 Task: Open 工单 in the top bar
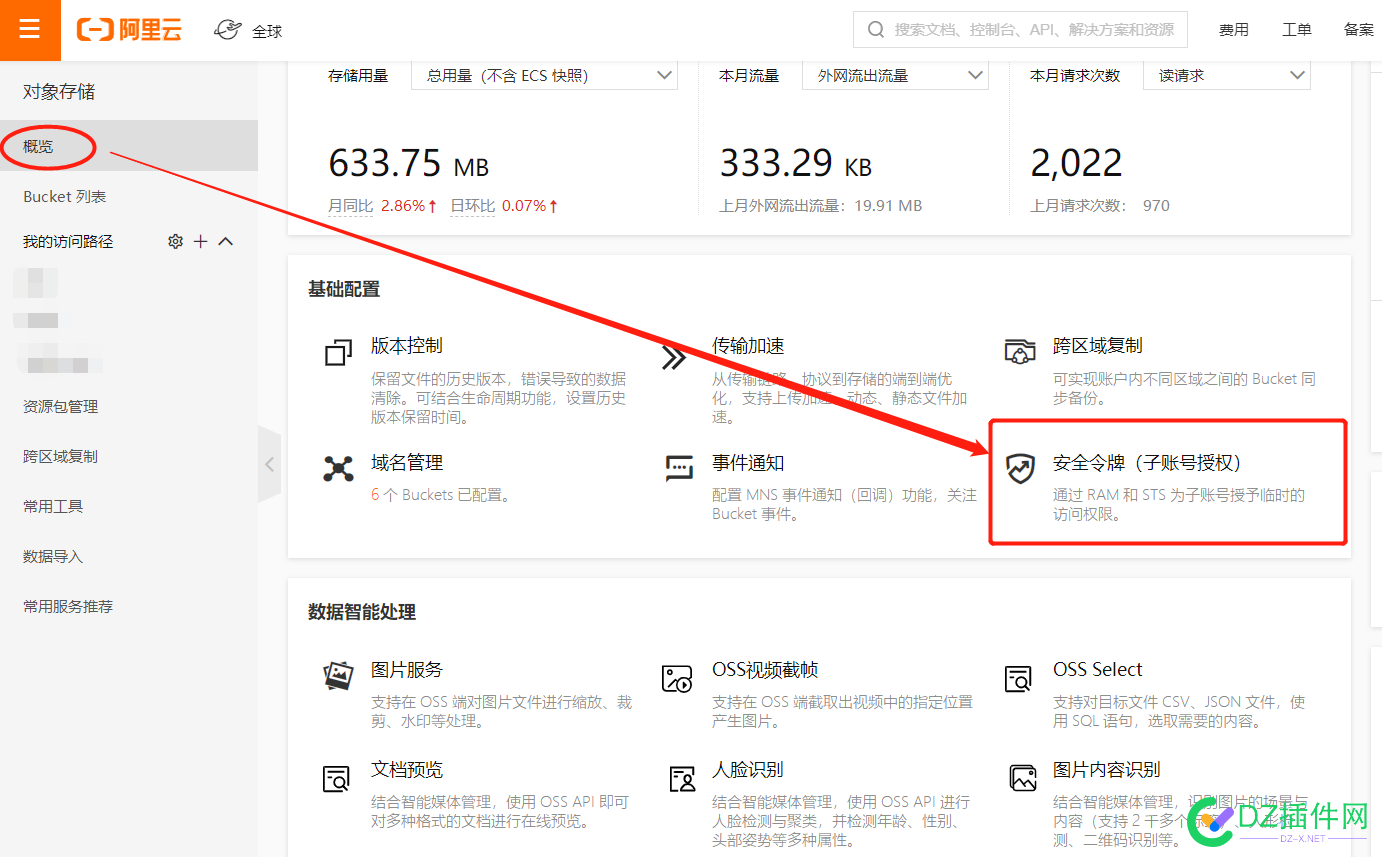coord(1296,30)
